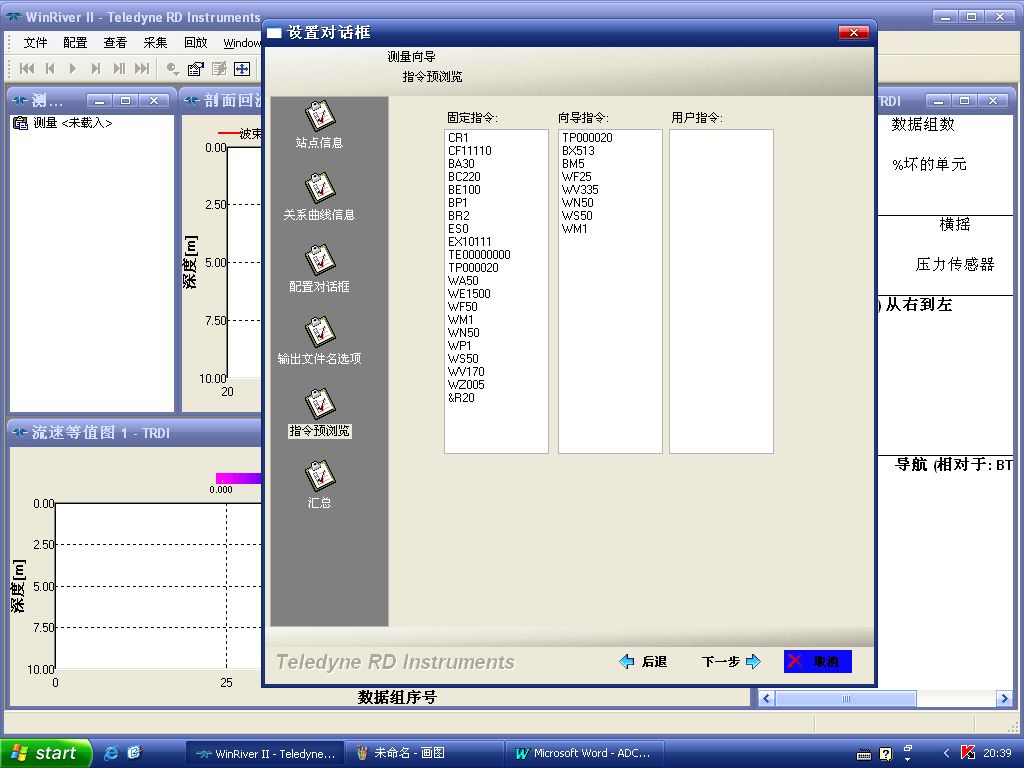Open the 采集 menu
The height and width of the screenshot is (768, 1024).
(155, 43)
